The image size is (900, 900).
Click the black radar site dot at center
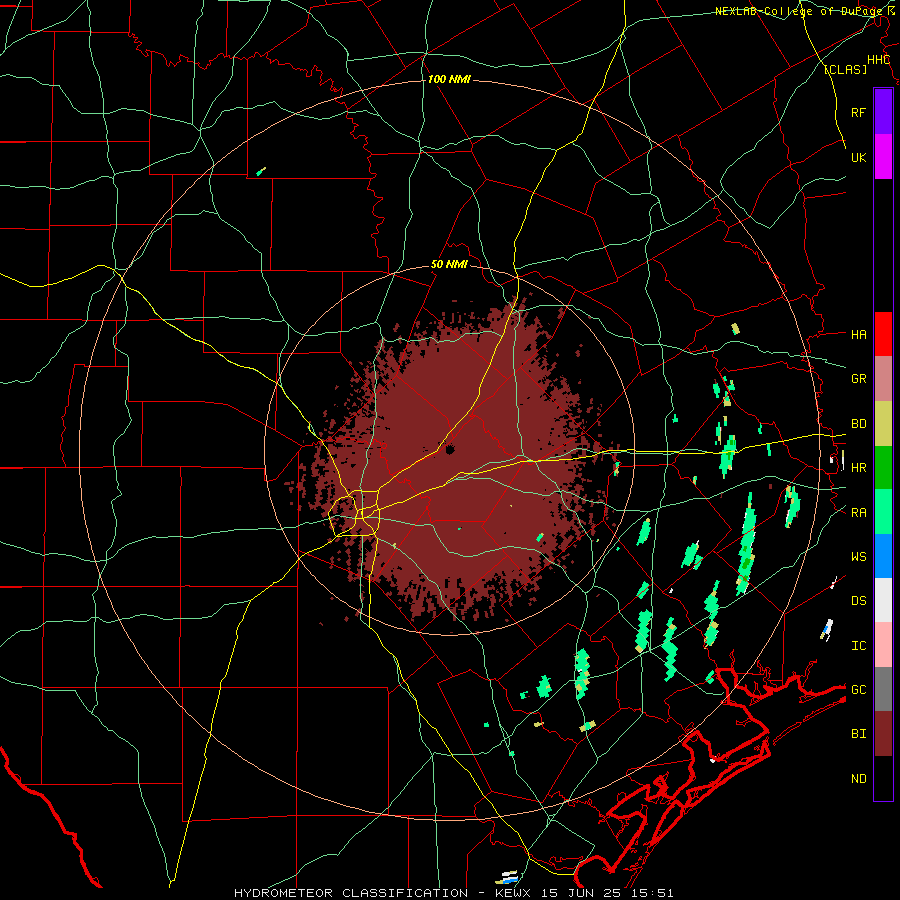coord(450,449)
